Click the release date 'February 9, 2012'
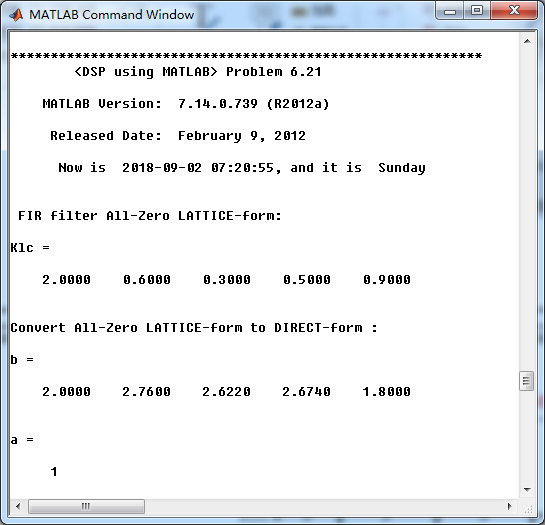 (x=242, y=136)
